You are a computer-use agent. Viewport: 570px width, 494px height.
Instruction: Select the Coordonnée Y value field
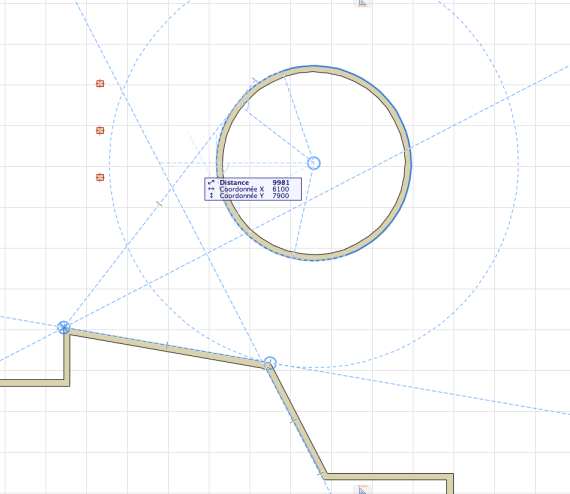[281, 196]
